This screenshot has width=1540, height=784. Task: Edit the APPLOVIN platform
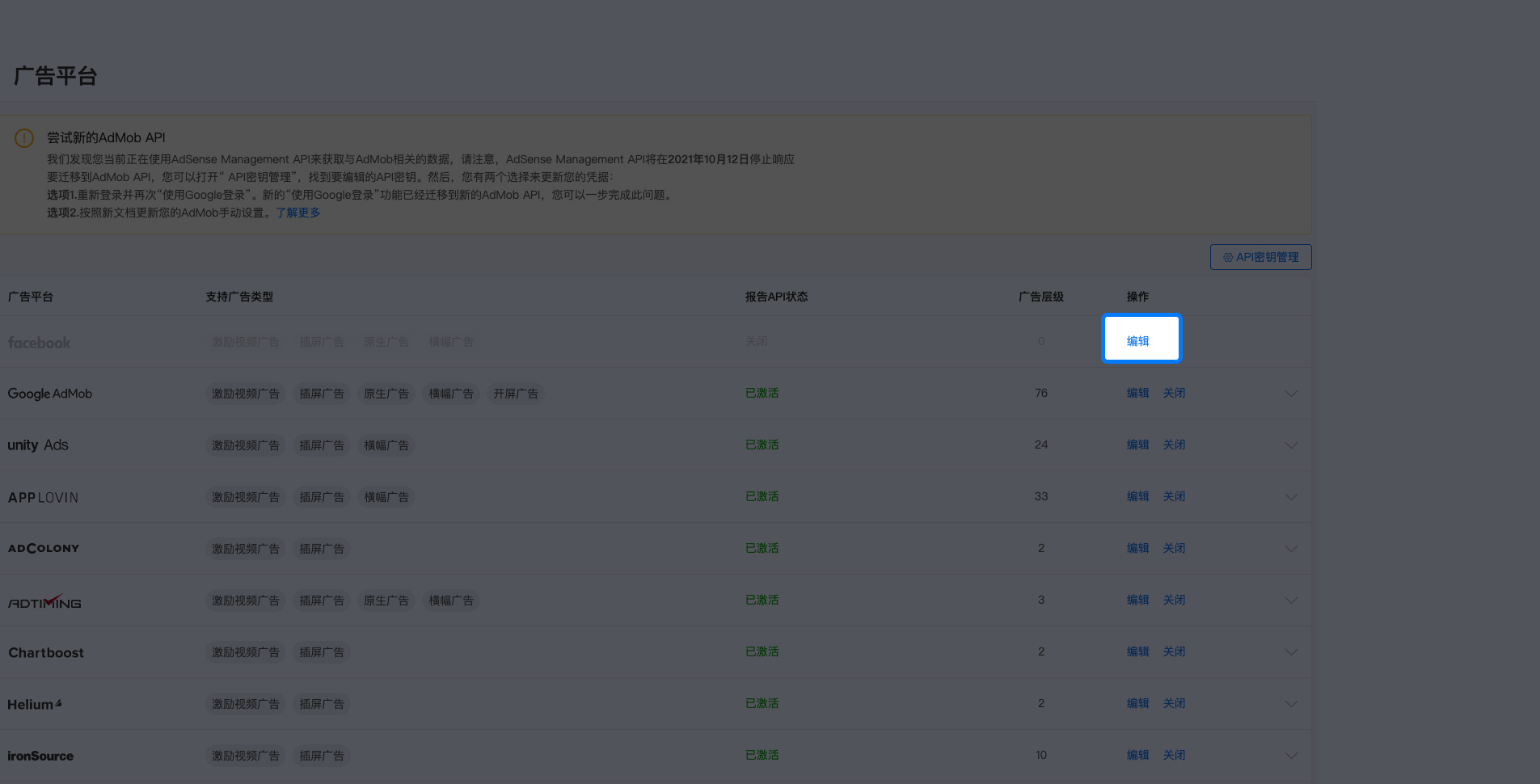1137,496
